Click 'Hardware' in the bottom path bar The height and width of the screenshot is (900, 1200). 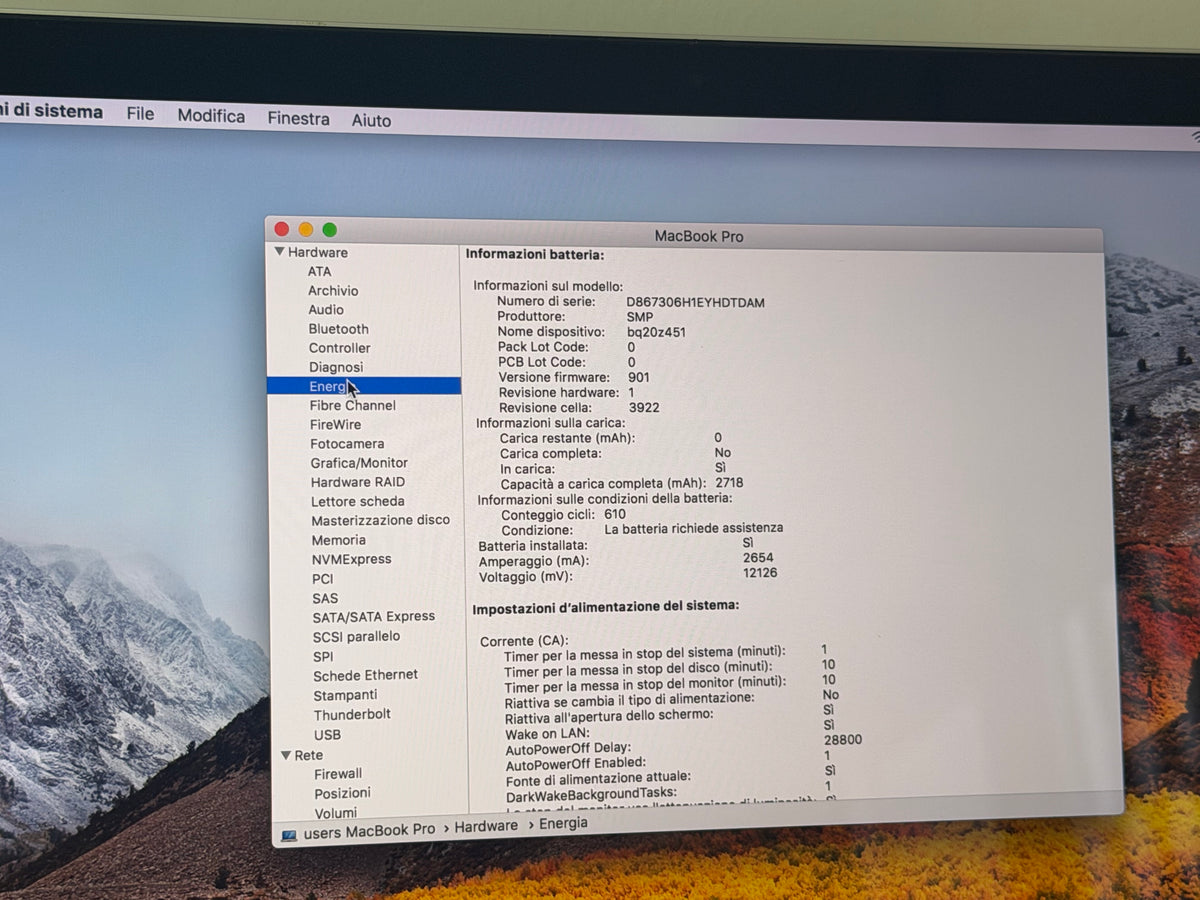click(x=486, y=826)
